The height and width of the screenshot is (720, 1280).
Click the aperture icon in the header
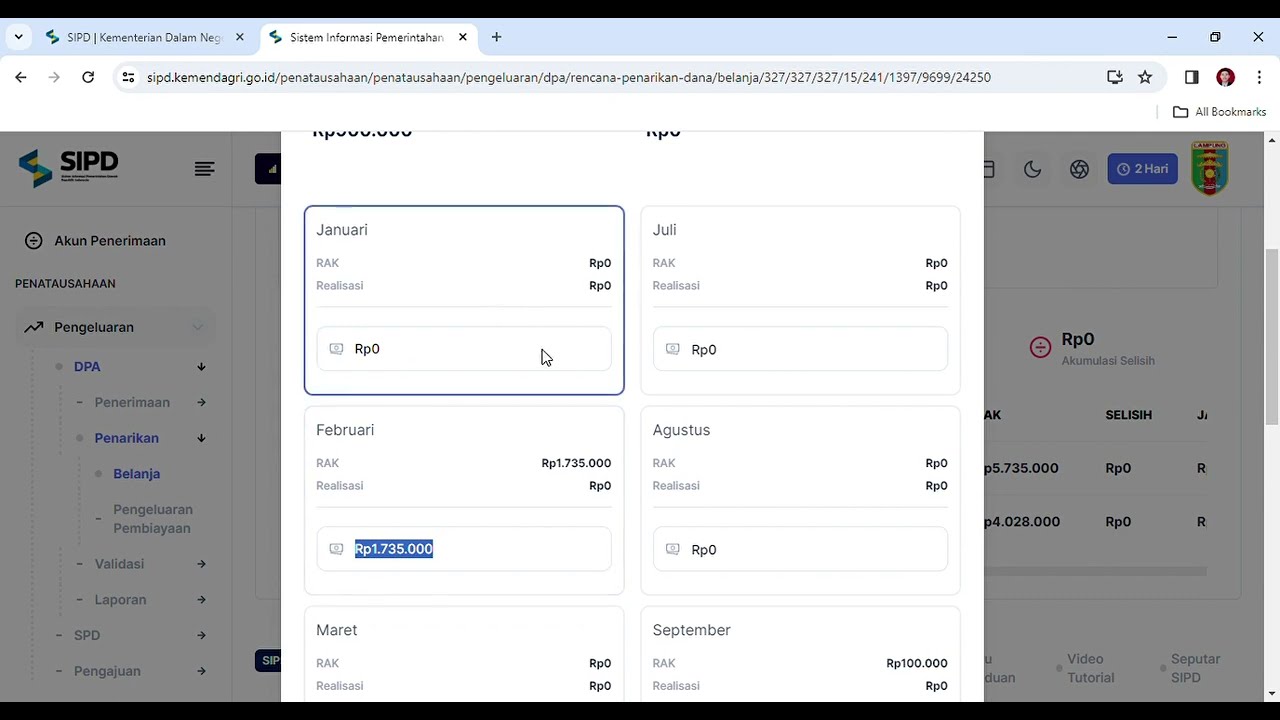(1079, 169)
